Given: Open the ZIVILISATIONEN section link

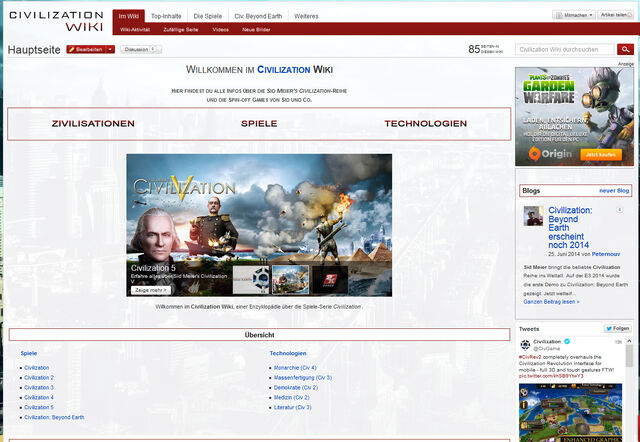Looking at the screenshot, I should [x=93, y=124].
